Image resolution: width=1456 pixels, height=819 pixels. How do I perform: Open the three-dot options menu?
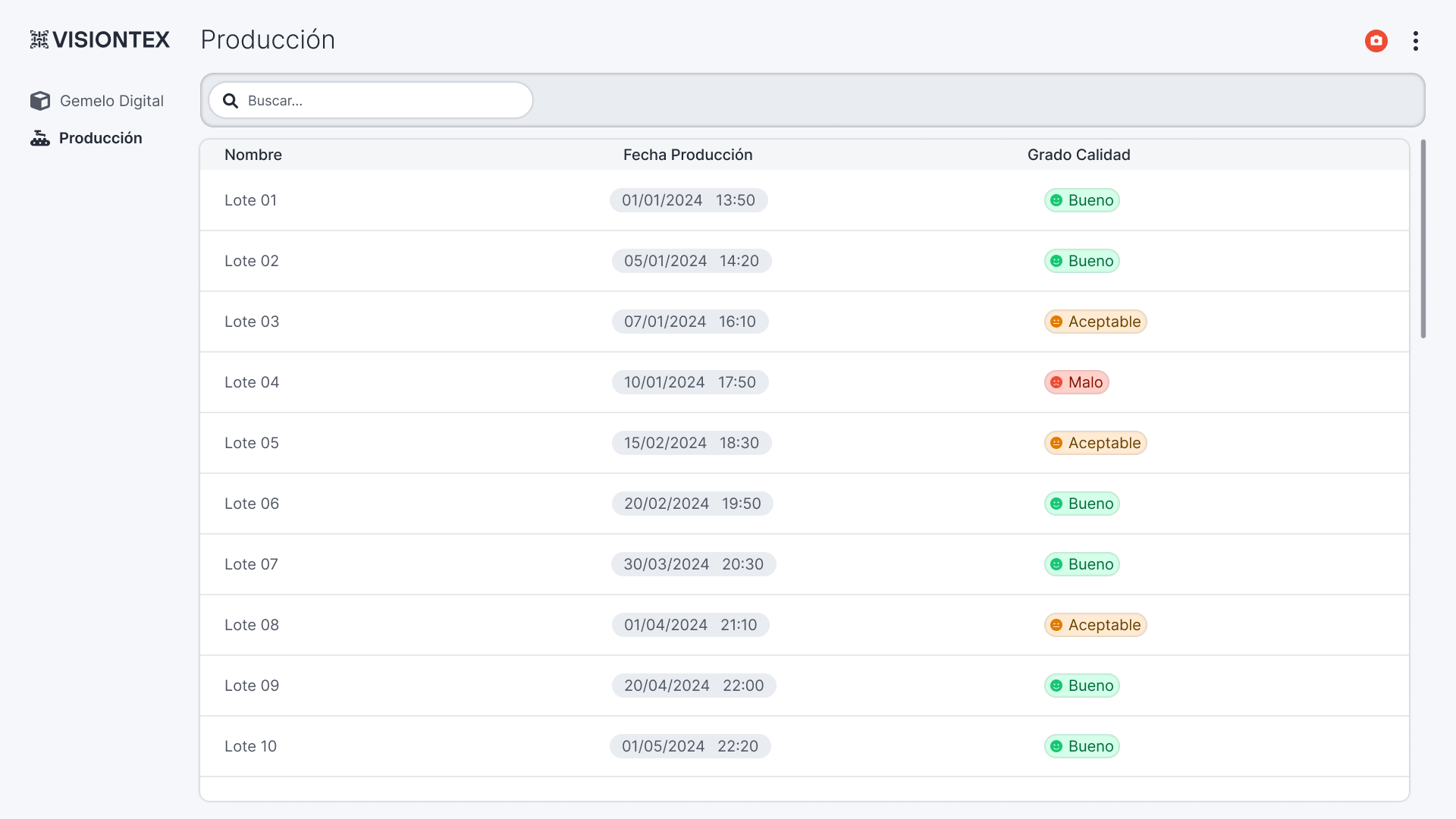point(1416,41)
